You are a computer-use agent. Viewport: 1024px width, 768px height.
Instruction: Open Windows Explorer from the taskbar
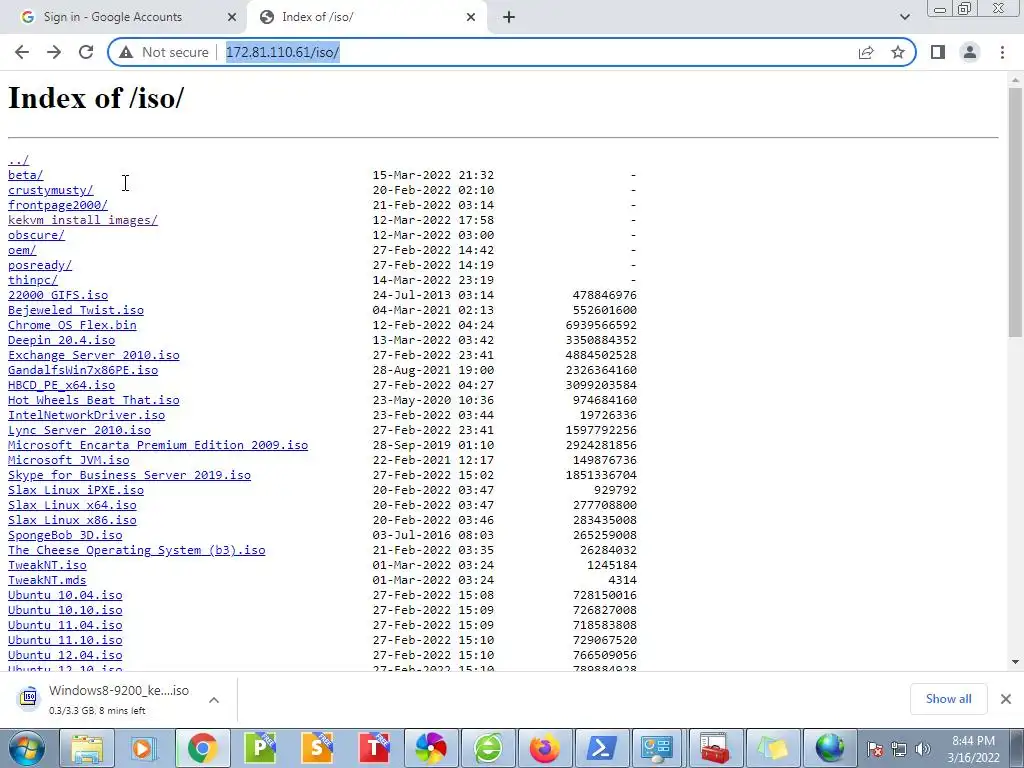click(87, 748)
